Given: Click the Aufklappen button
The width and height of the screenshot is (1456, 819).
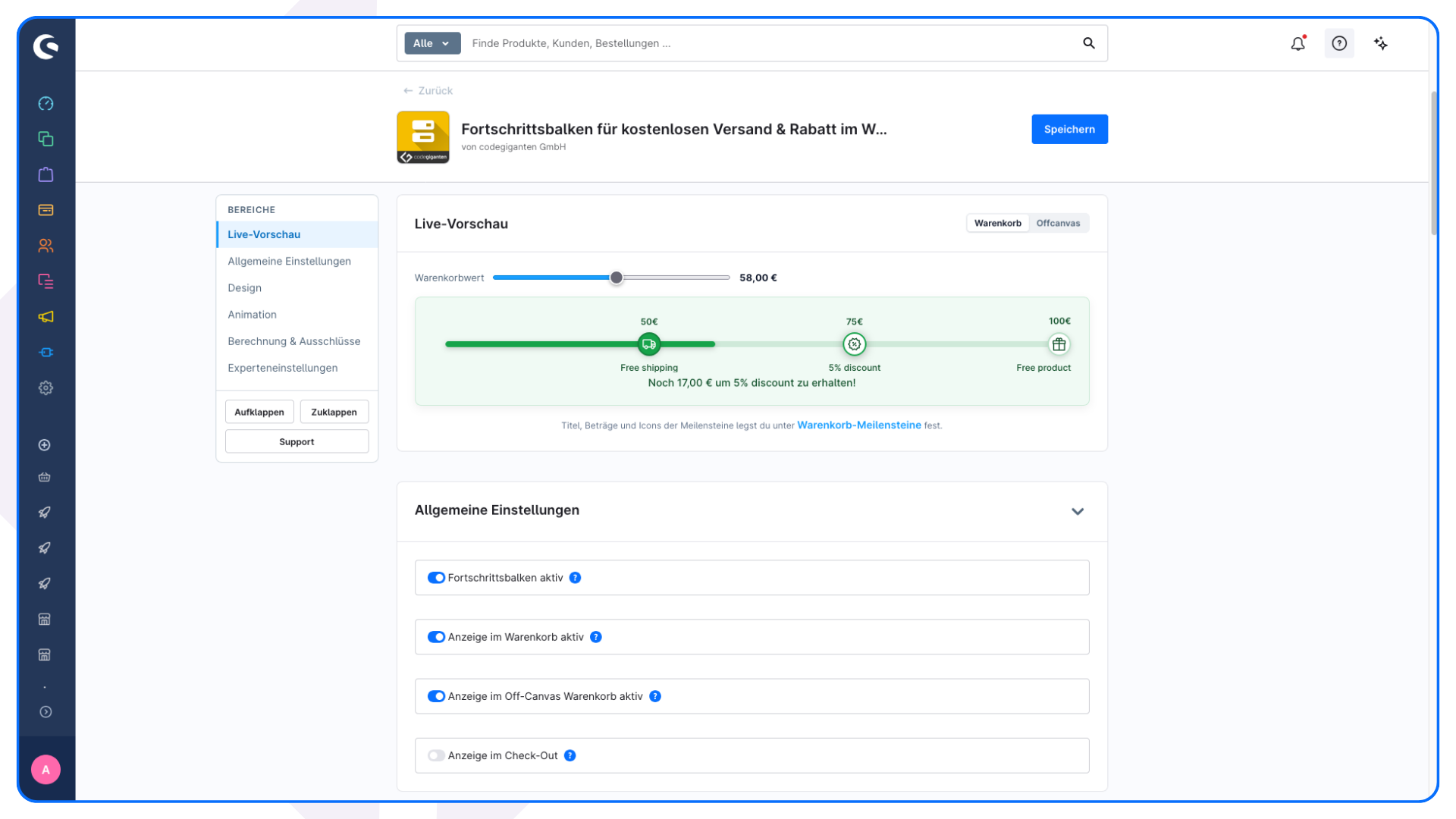Looking at the screenshot, I should click(x=259, y=412).
